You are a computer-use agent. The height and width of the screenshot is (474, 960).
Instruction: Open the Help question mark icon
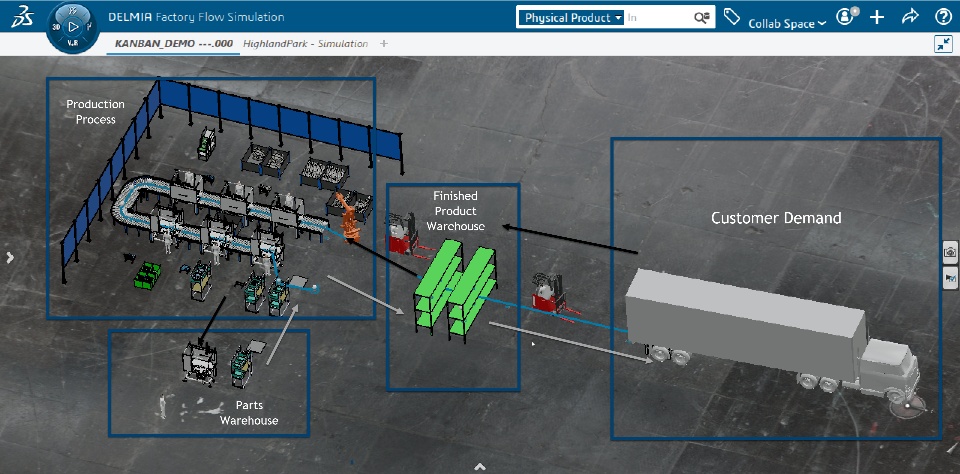(943, 17)
